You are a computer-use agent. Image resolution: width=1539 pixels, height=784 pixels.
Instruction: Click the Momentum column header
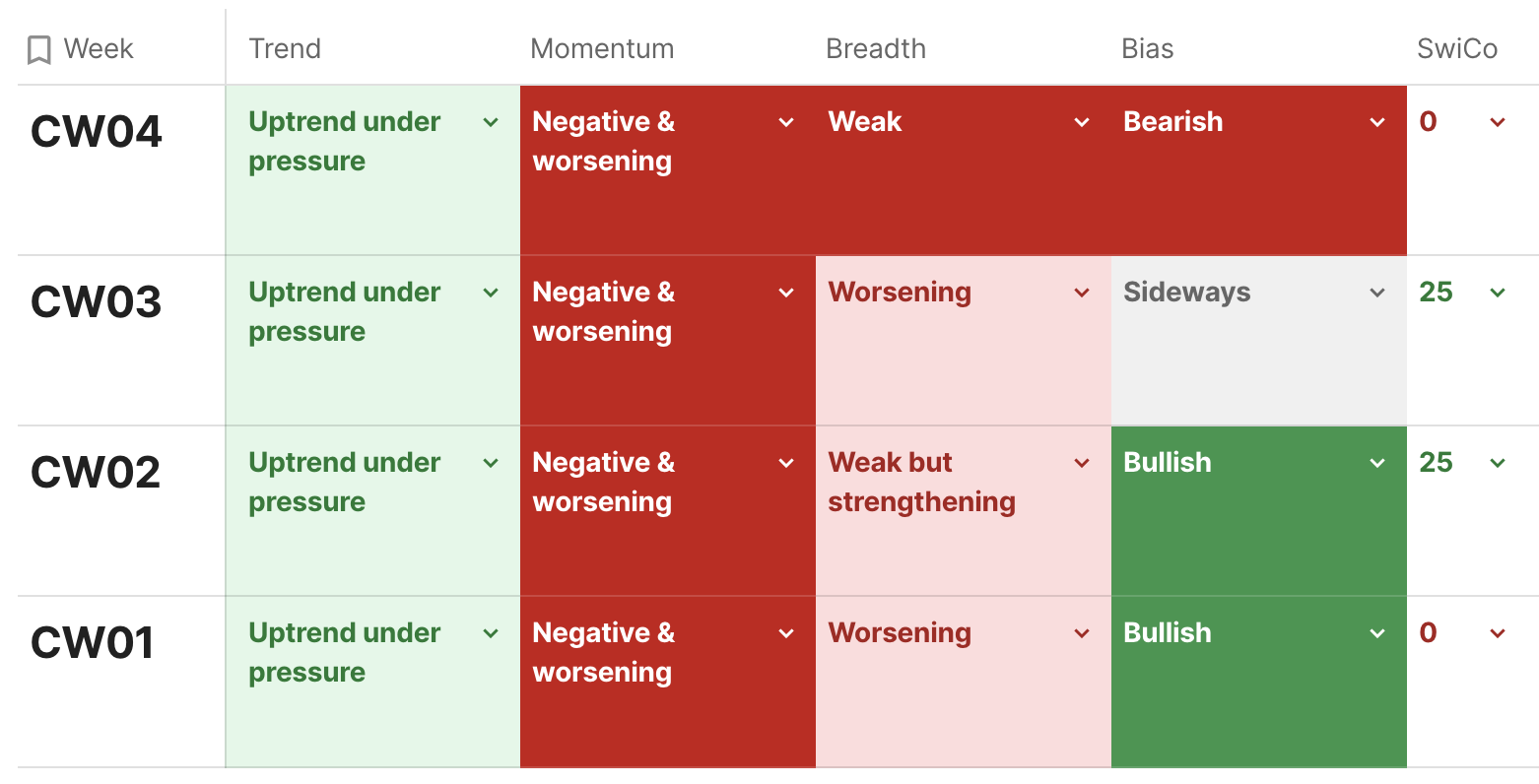pos(602,49)
